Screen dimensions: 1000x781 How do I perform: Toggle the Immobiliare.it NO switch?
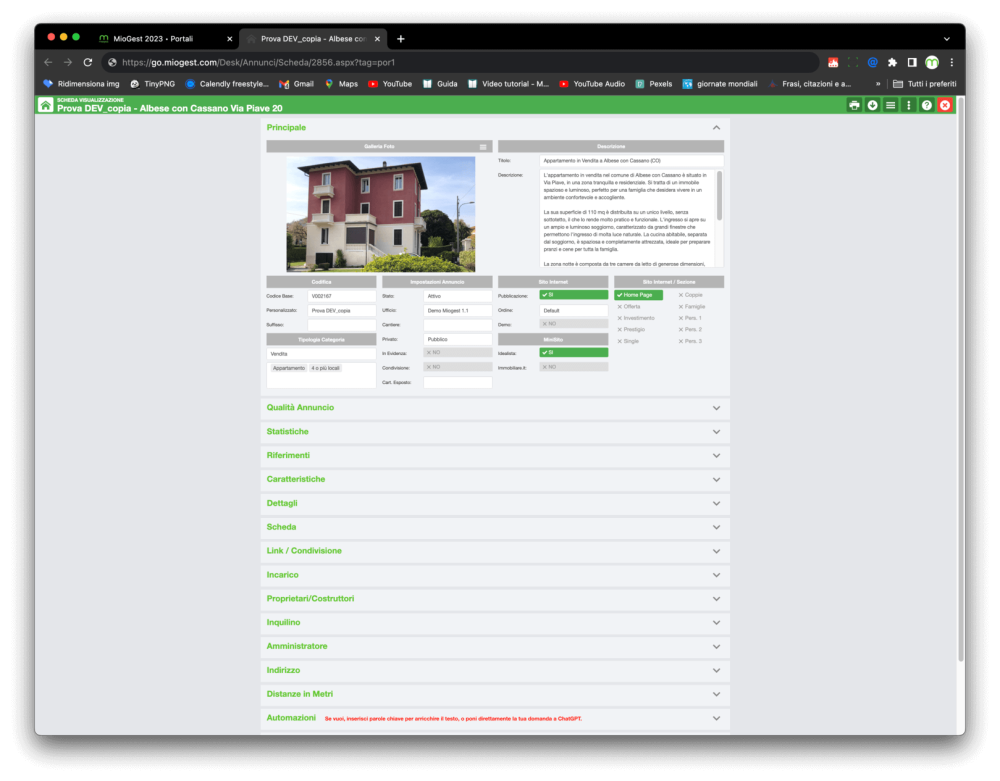pyautogui.click(x=573, y=367)
